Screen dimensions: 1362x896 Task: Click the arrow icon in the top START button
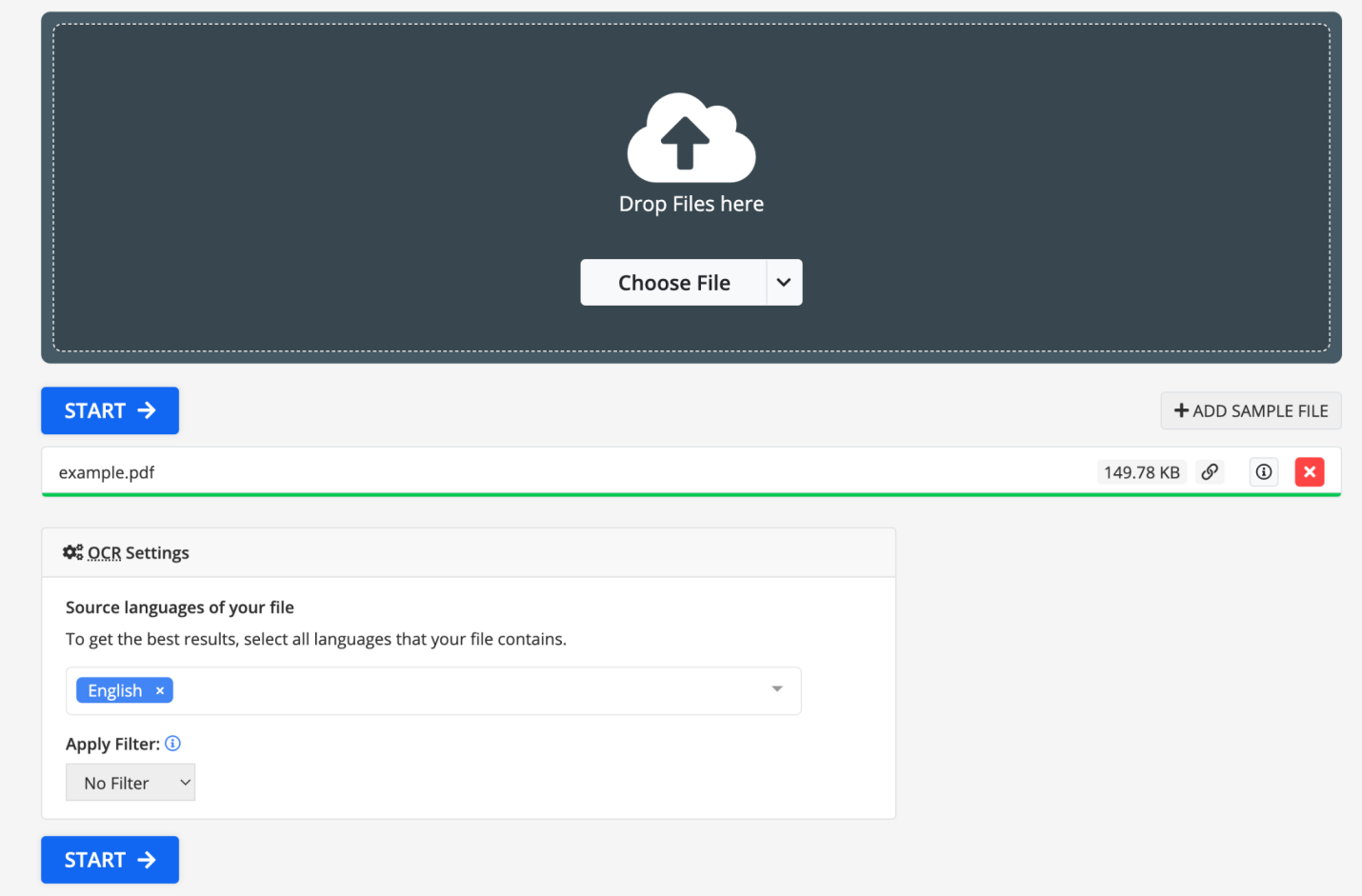(147, 410)
